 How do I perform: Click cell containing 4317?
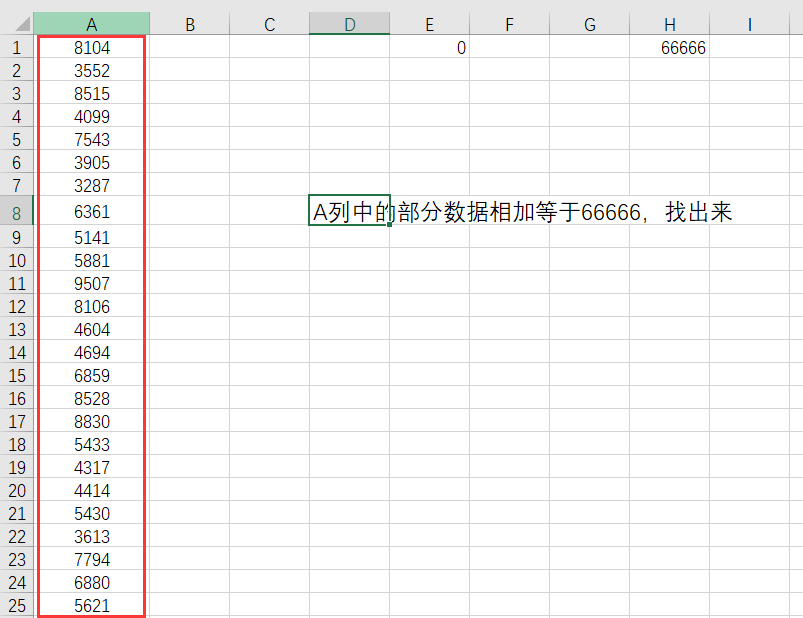pos(92,467)
